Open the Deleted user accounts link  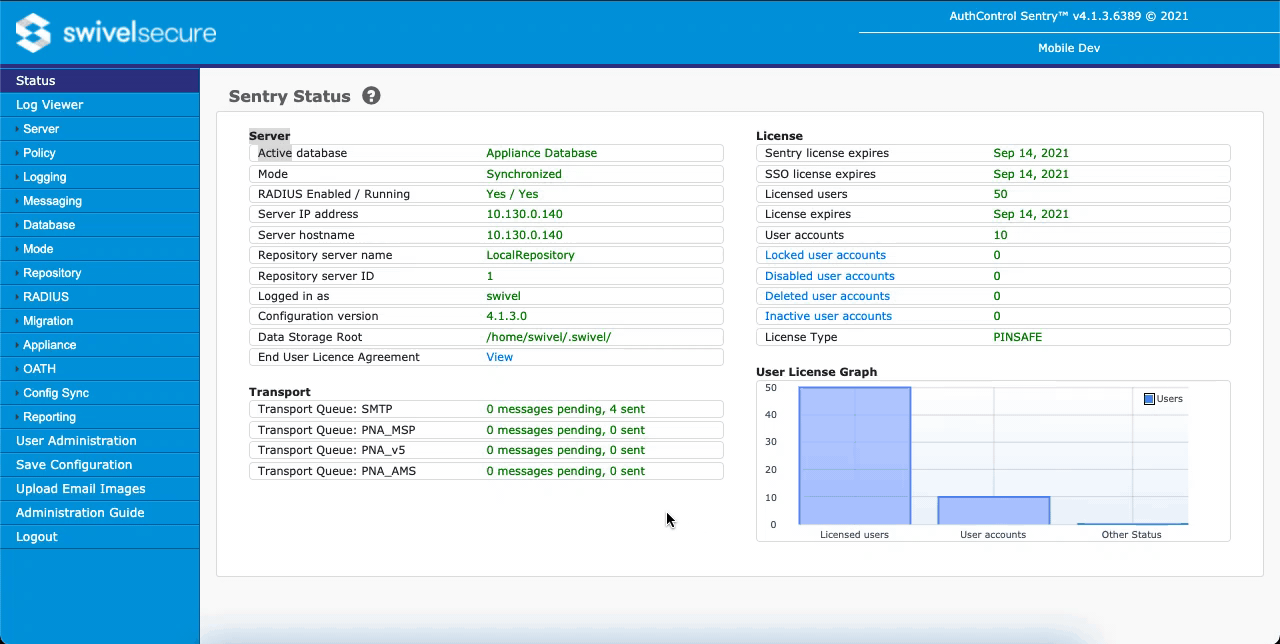click(827, 296)
